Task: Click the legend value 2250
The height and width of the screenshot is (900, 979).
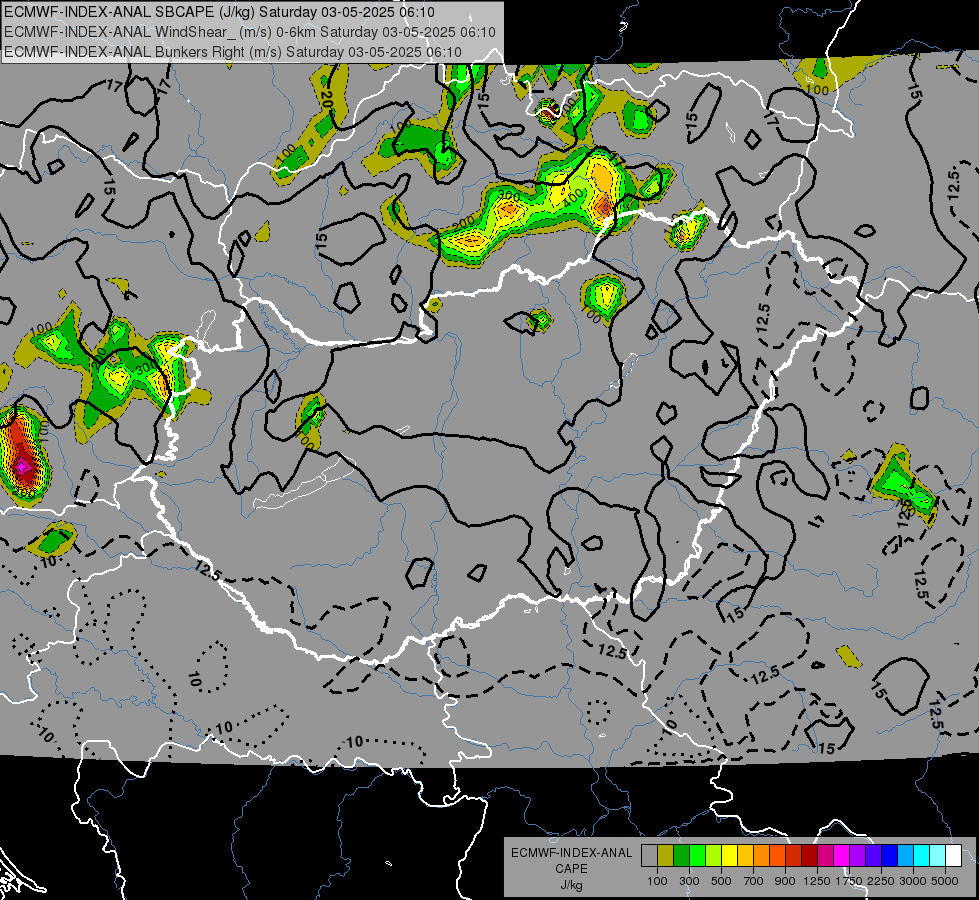Action: [x=882, y=881]
